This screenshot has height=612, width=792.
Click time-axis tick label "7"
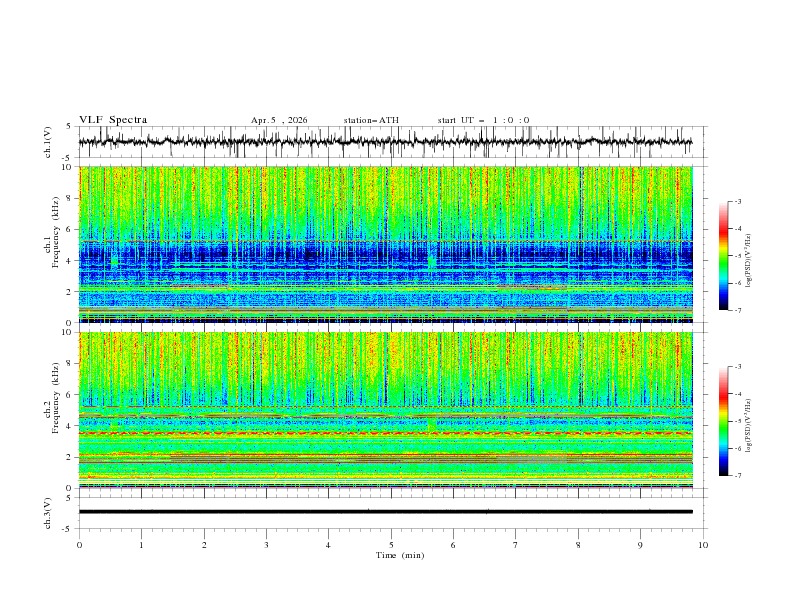pyautogui.click(x=516, y=545)
